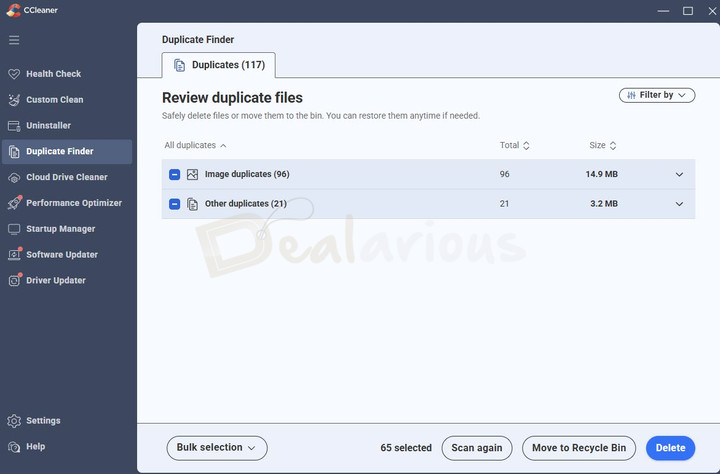
Task: Click the total value 96
Action: 505,175
